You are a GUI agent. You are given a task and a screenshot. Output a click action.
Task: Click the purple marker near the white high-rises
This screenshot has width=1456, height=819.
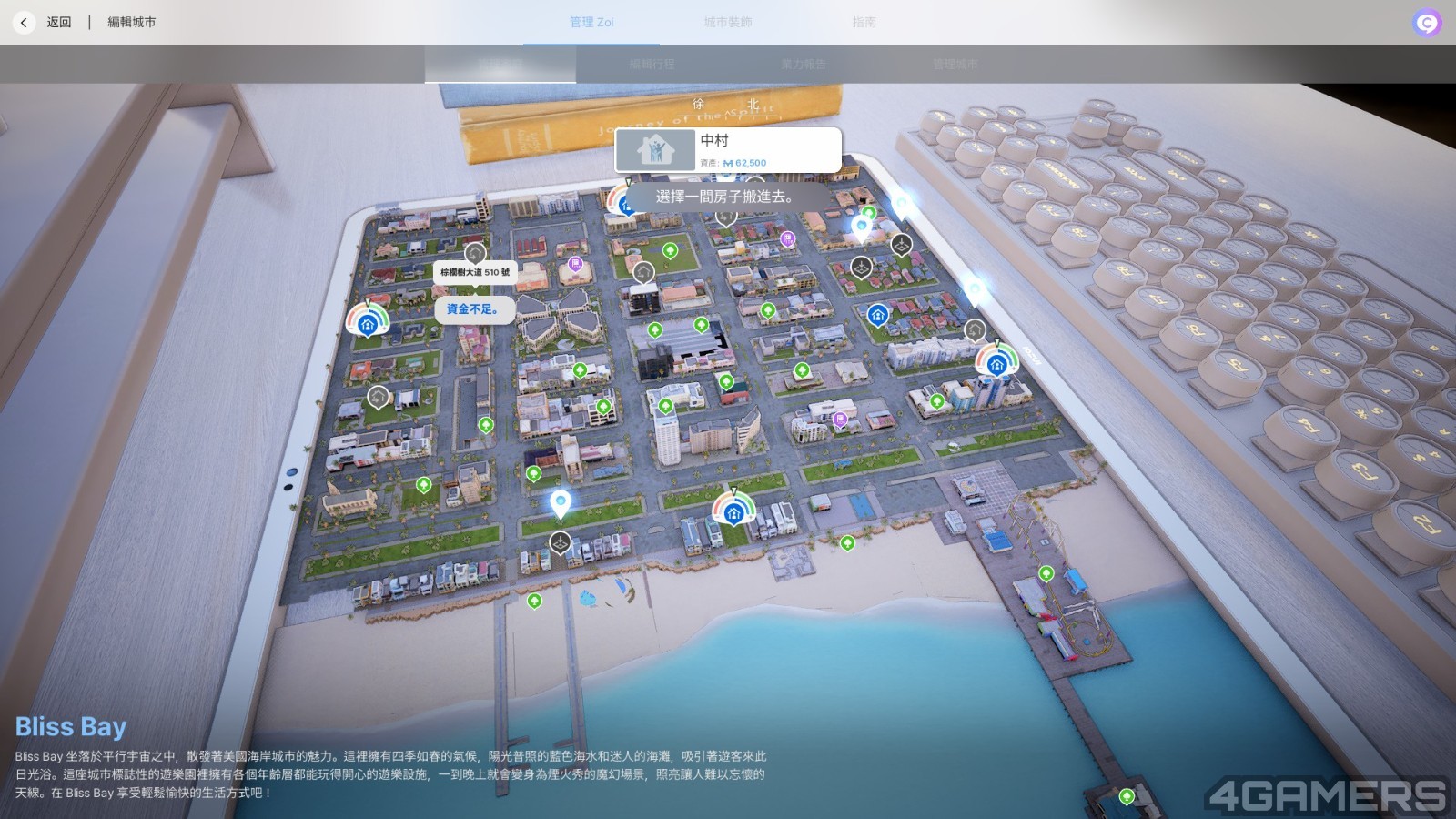(840, 420)
